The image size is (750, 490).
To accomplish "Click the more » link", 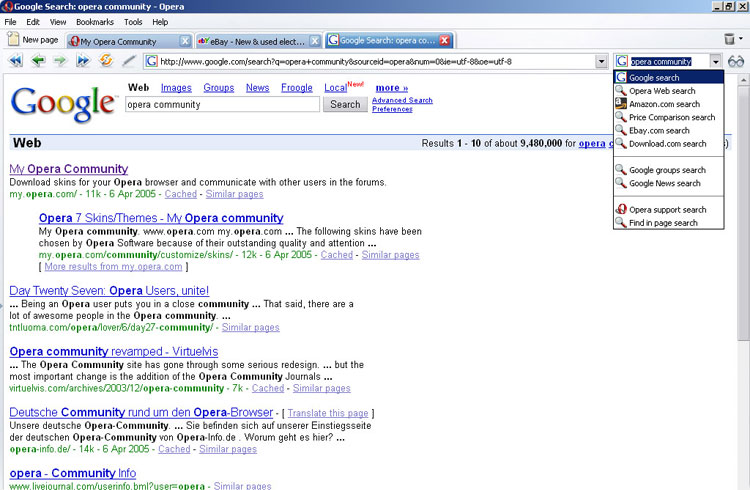I will coord(392,88).
